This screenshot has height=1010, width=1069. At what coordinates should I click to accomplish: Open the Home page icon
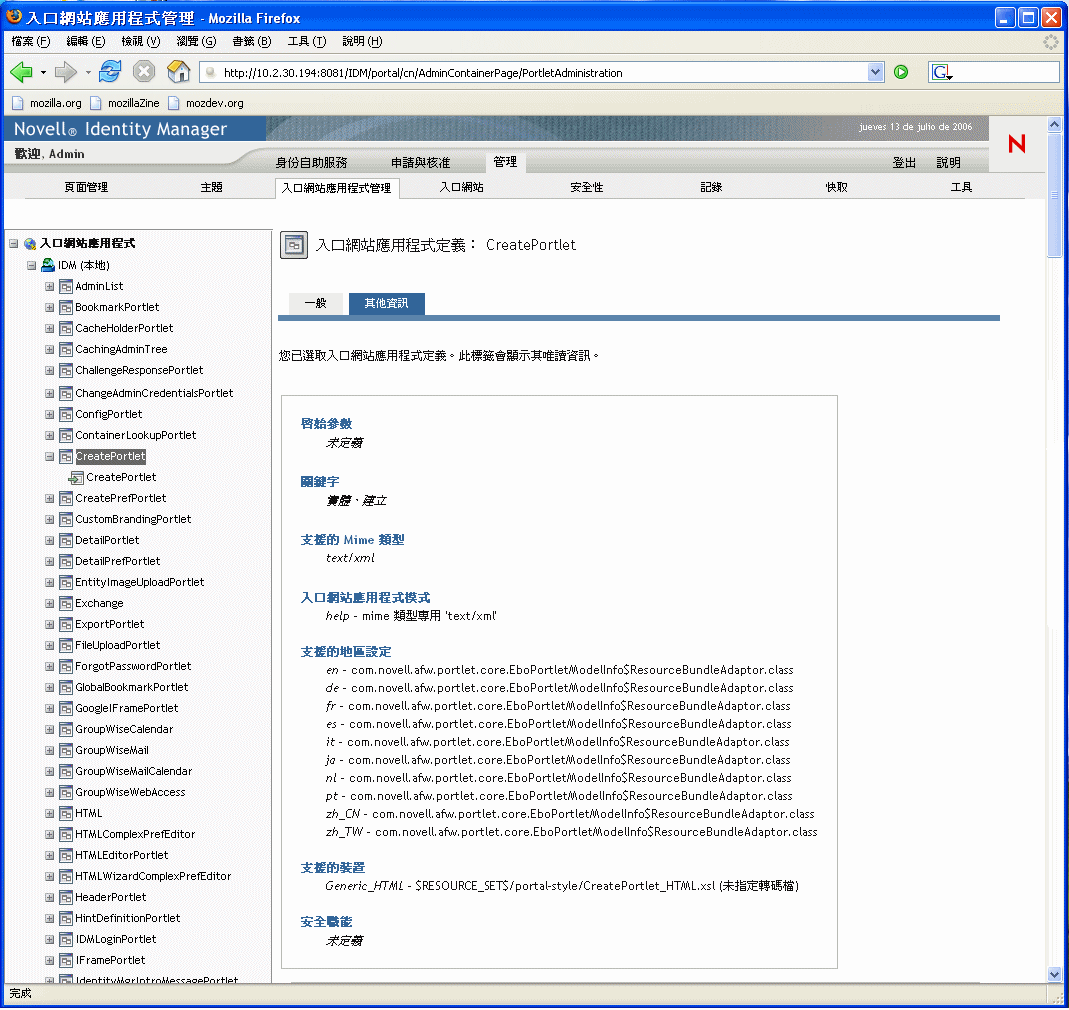click(x=179, y=71)
